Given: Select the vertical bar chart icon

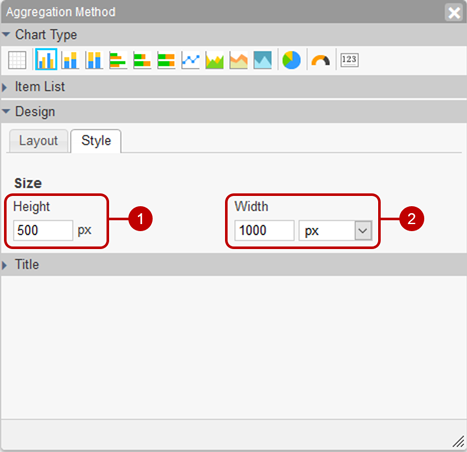Looking at the screenshot, I should 46,59.
